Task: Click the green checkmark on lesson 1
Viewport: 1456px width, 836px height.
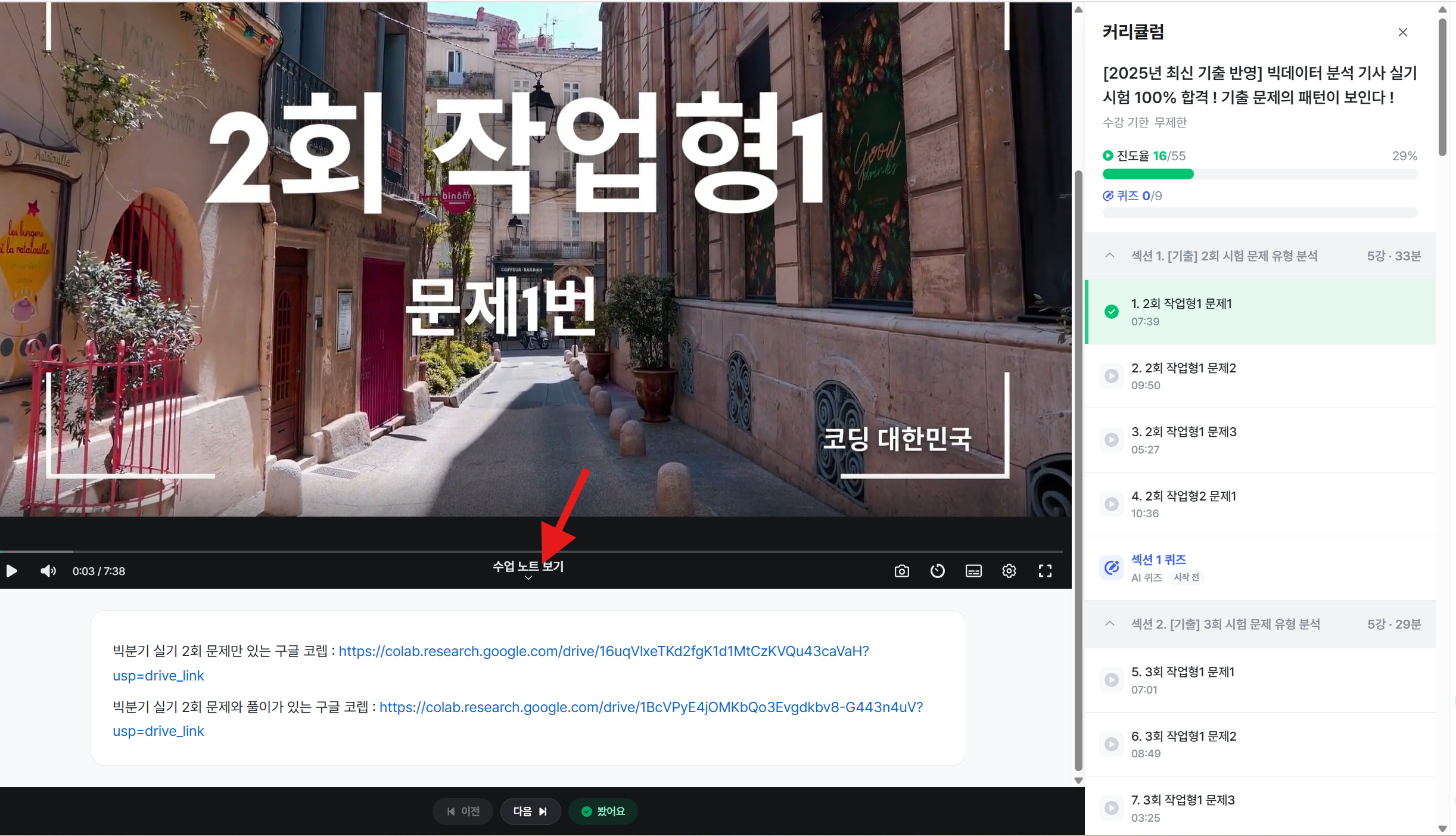Action: [x=1112, y=311]
